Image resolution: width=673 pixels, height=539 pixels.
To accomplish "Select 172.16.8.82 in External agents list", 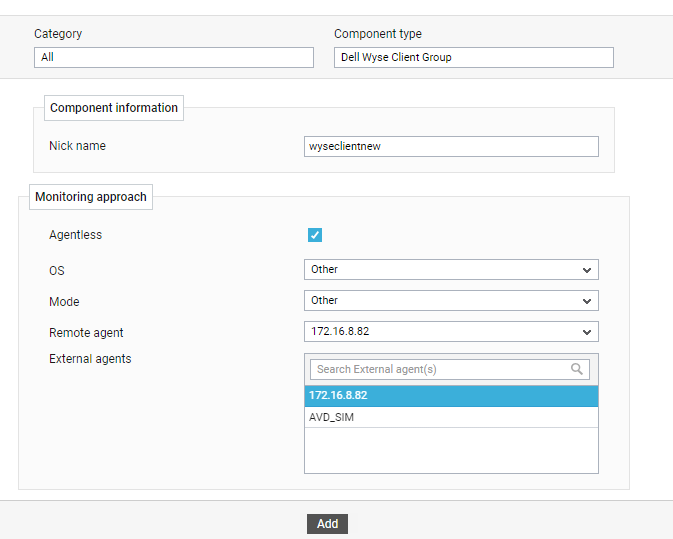I will coord(451,396).
